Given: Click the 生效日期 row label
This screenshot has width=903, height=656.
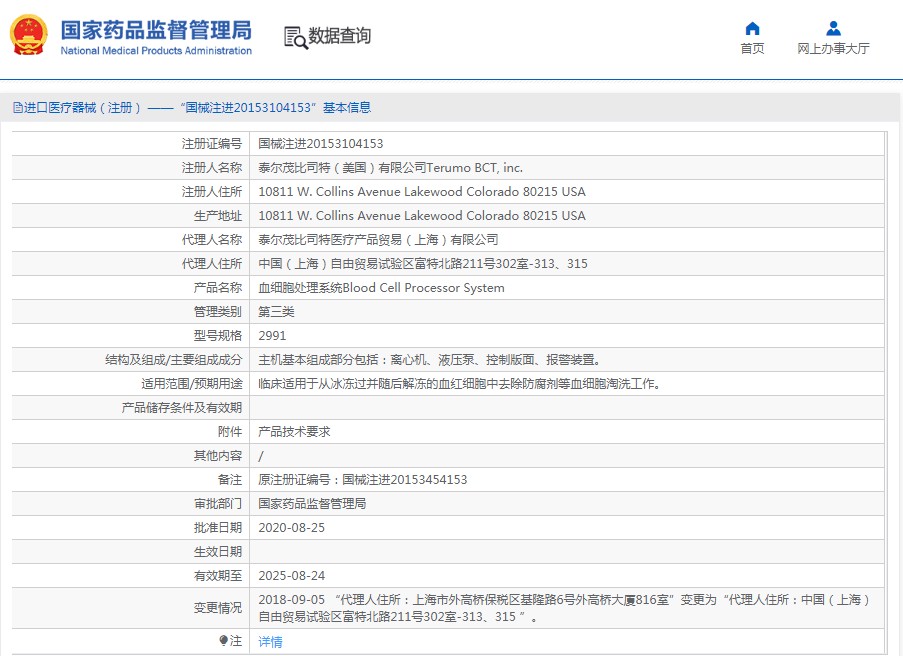Looking at the screenshot, I should click(218, 552).
